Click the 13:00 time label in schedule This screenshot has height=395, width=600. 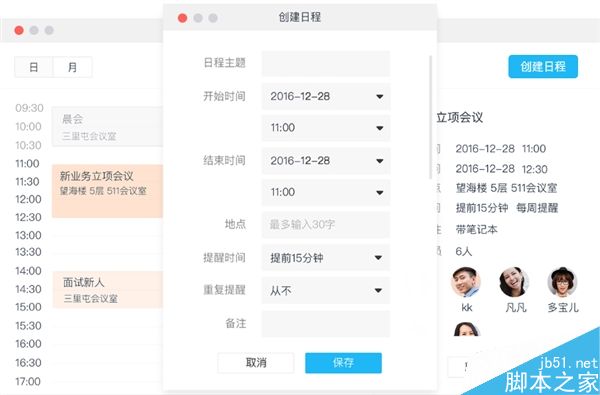(x=28, y=235)
